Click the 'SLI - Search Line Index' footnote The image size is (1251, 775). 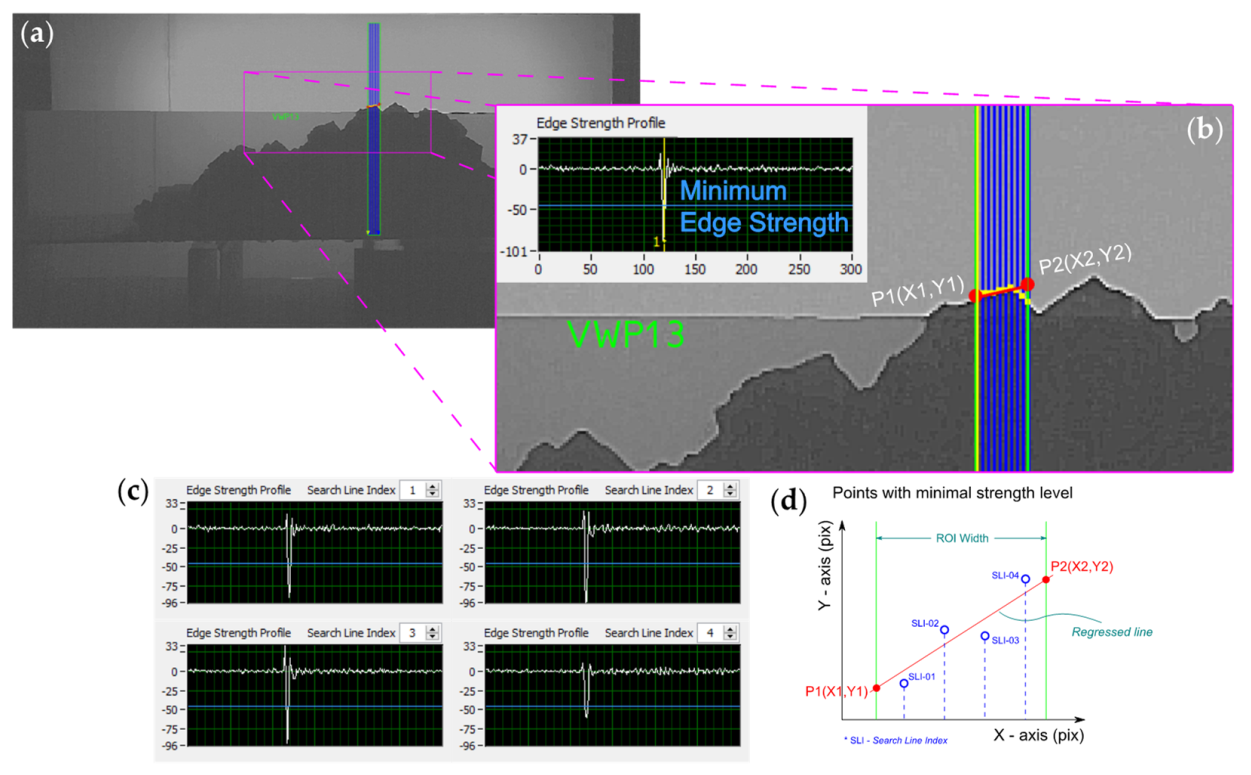tap(895, 740)
